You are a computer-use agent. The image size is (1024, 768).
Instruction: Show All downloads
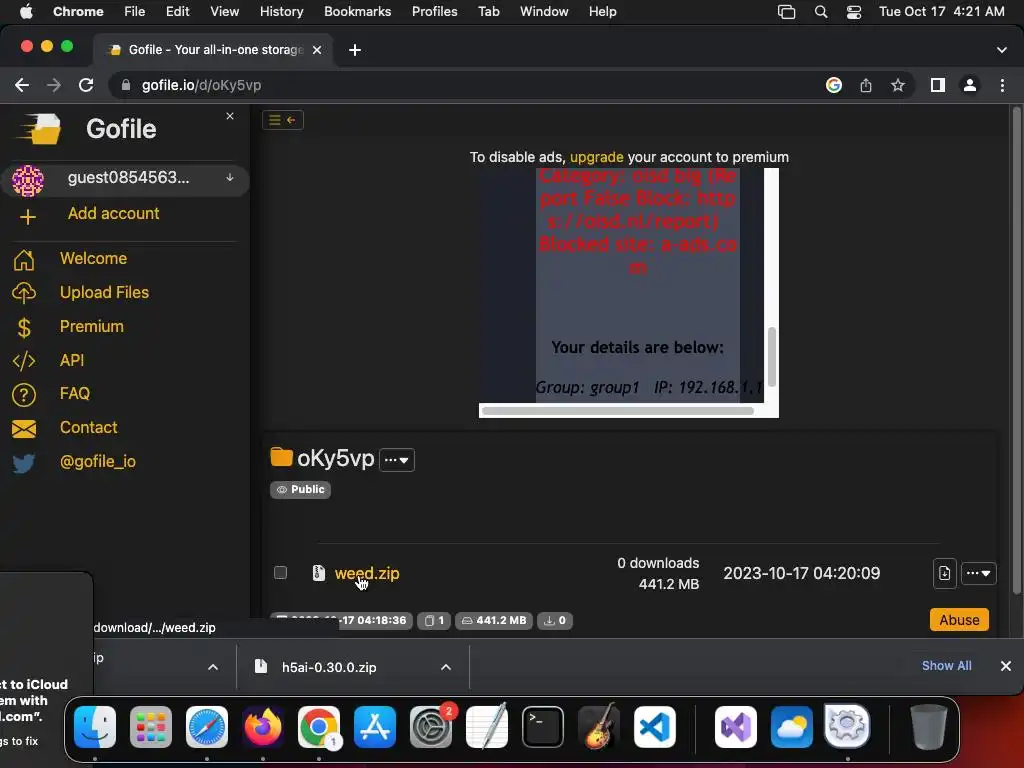coord(946,665)
